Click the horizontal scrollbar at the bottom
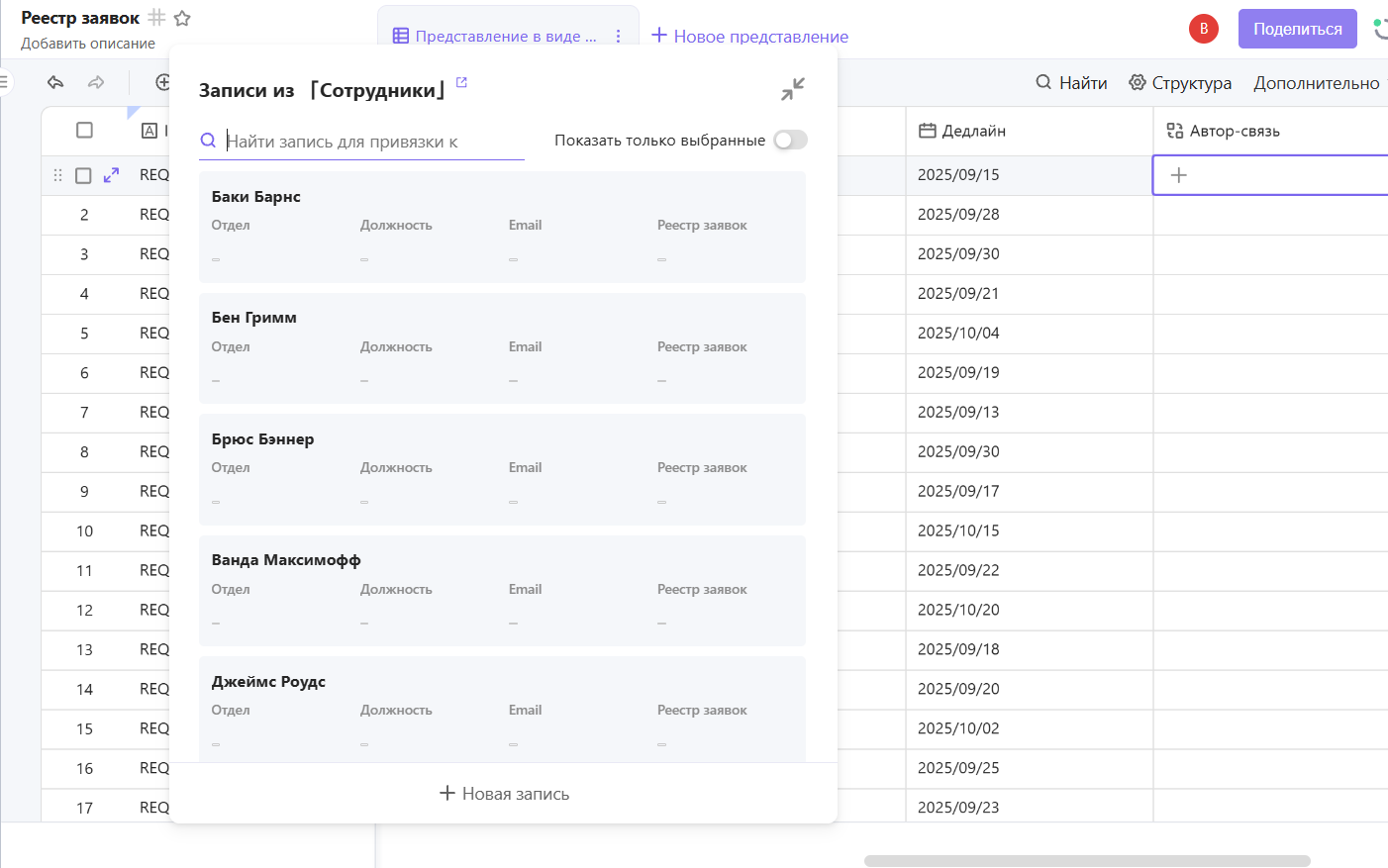The height and width of the screenshot is (868, 1388). (1087, 861)
